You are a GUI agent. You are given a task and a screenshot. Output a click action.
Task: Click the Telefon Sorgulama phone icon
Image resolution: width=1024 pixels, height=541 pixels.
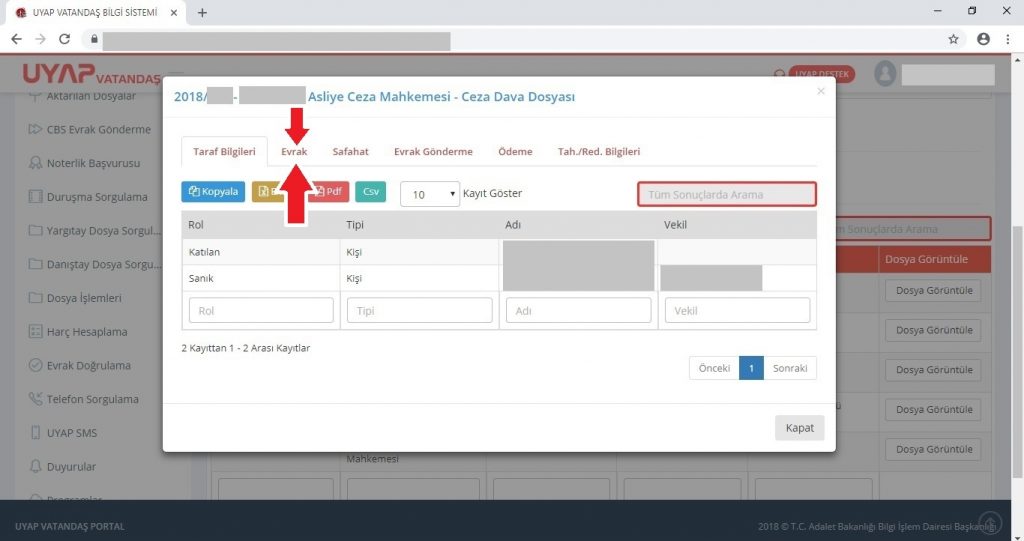click(x=37, y=399)
